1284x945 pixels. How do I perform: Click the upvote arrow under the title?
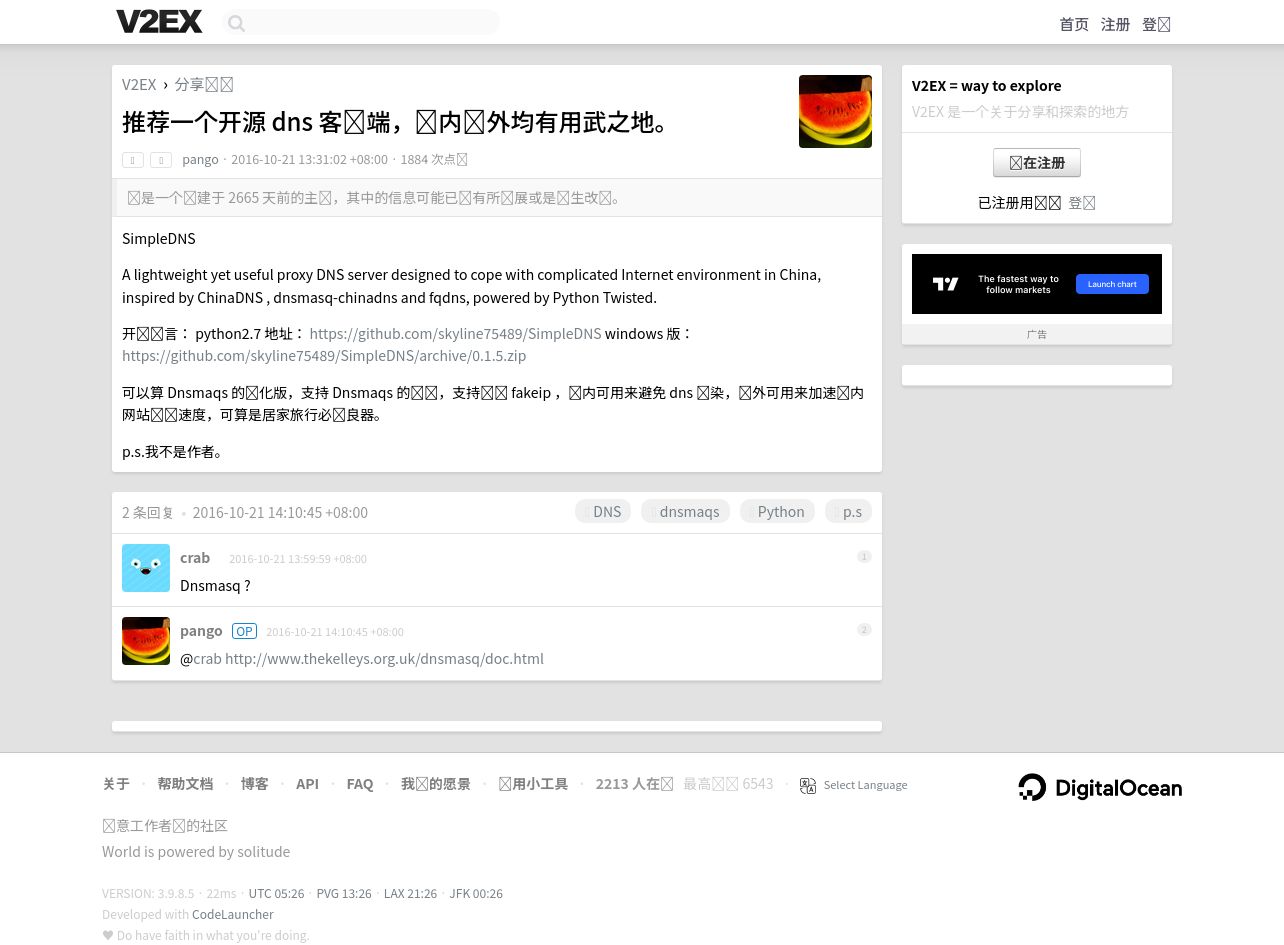[x=133, y=160]
